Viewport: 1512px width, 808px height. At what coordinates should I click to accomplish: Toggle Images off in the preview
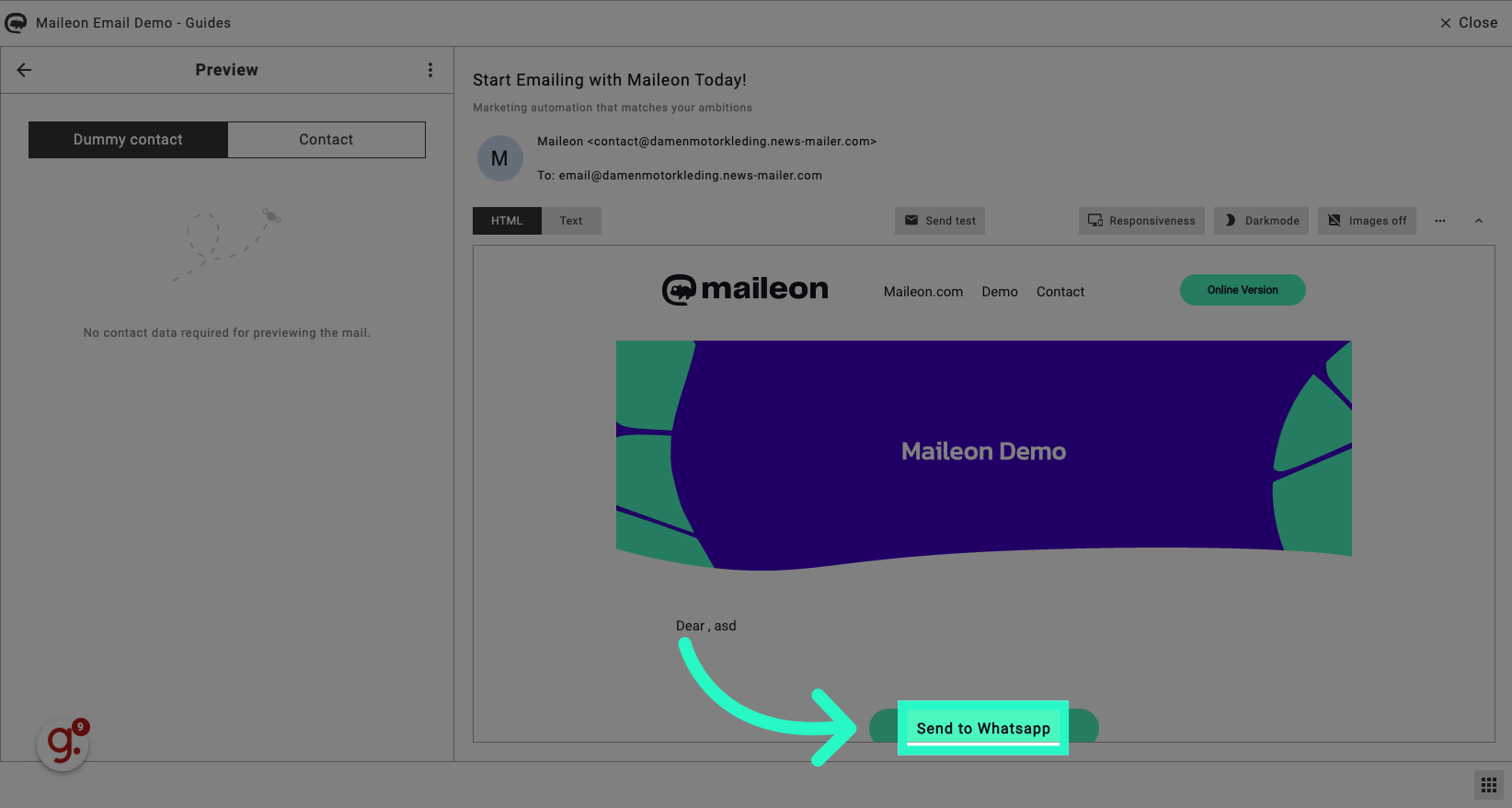click(x=1367, y=221)
